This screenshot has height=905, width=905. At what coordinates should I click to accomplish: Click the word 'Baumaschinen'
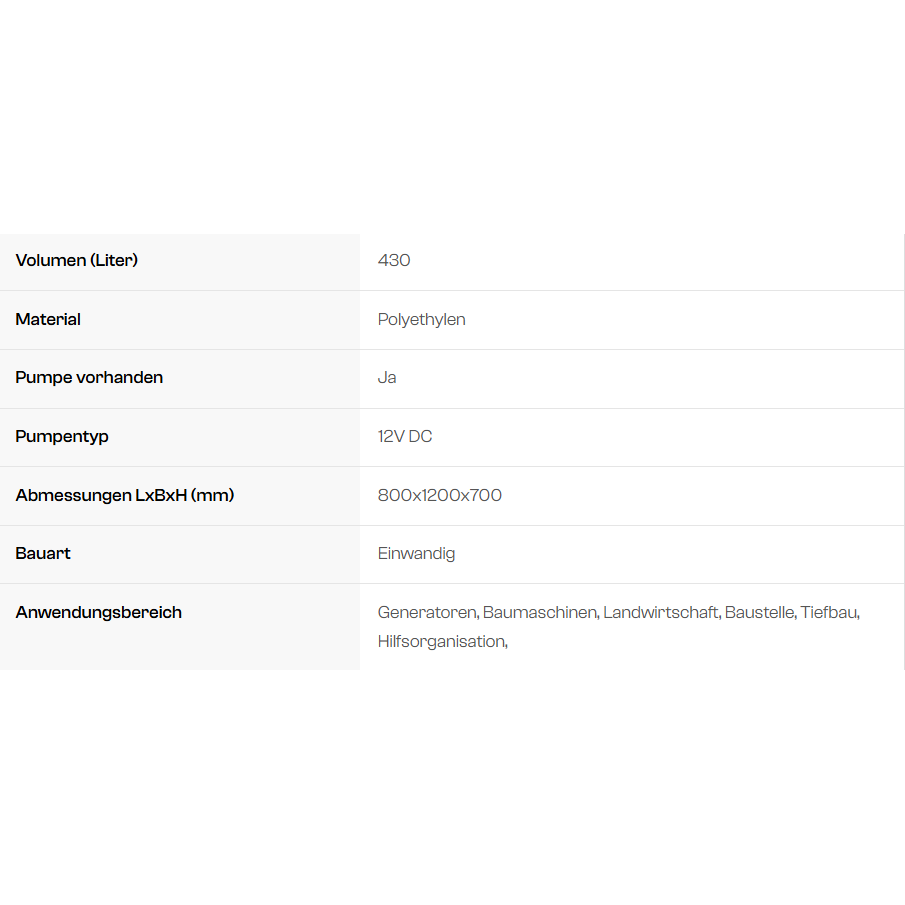tap(539, 612)
